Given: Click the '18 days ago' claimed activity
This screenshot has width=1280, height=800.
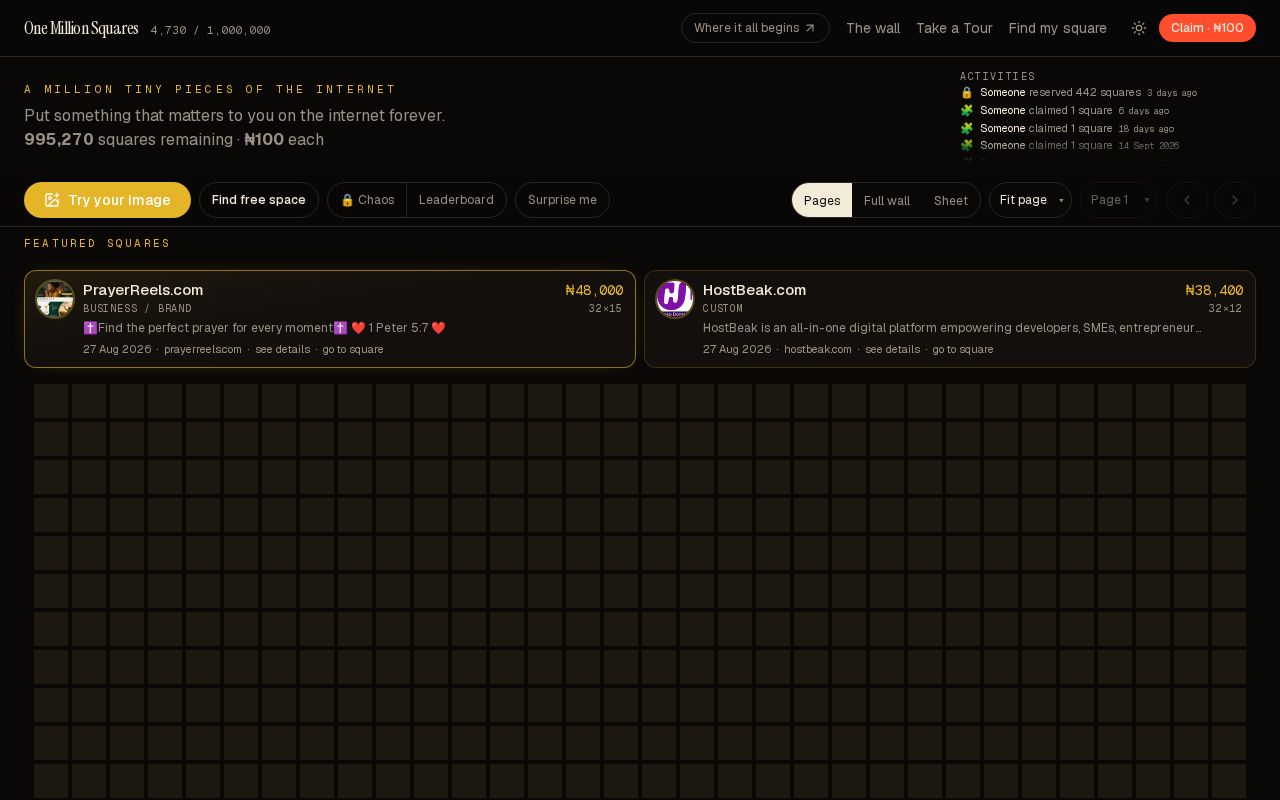Looking at the screenshot, I should (x=1067, y=128).
